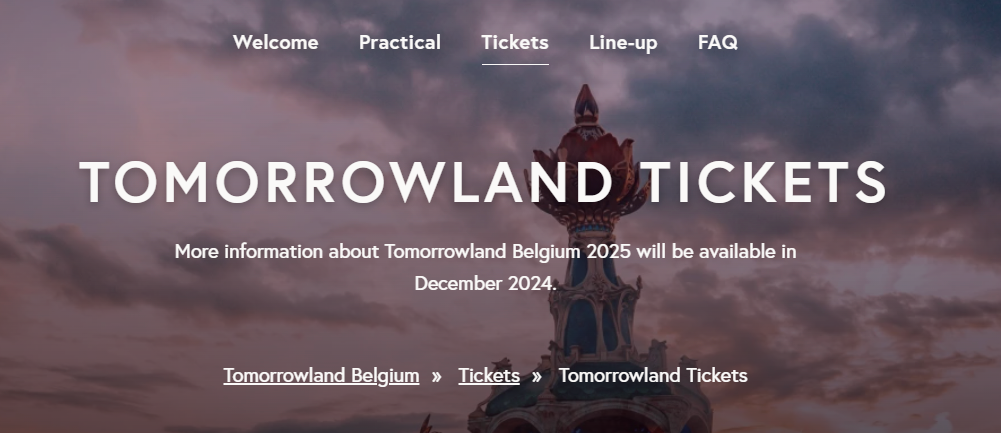Click the "December 2024." text line

click(486, 284)
